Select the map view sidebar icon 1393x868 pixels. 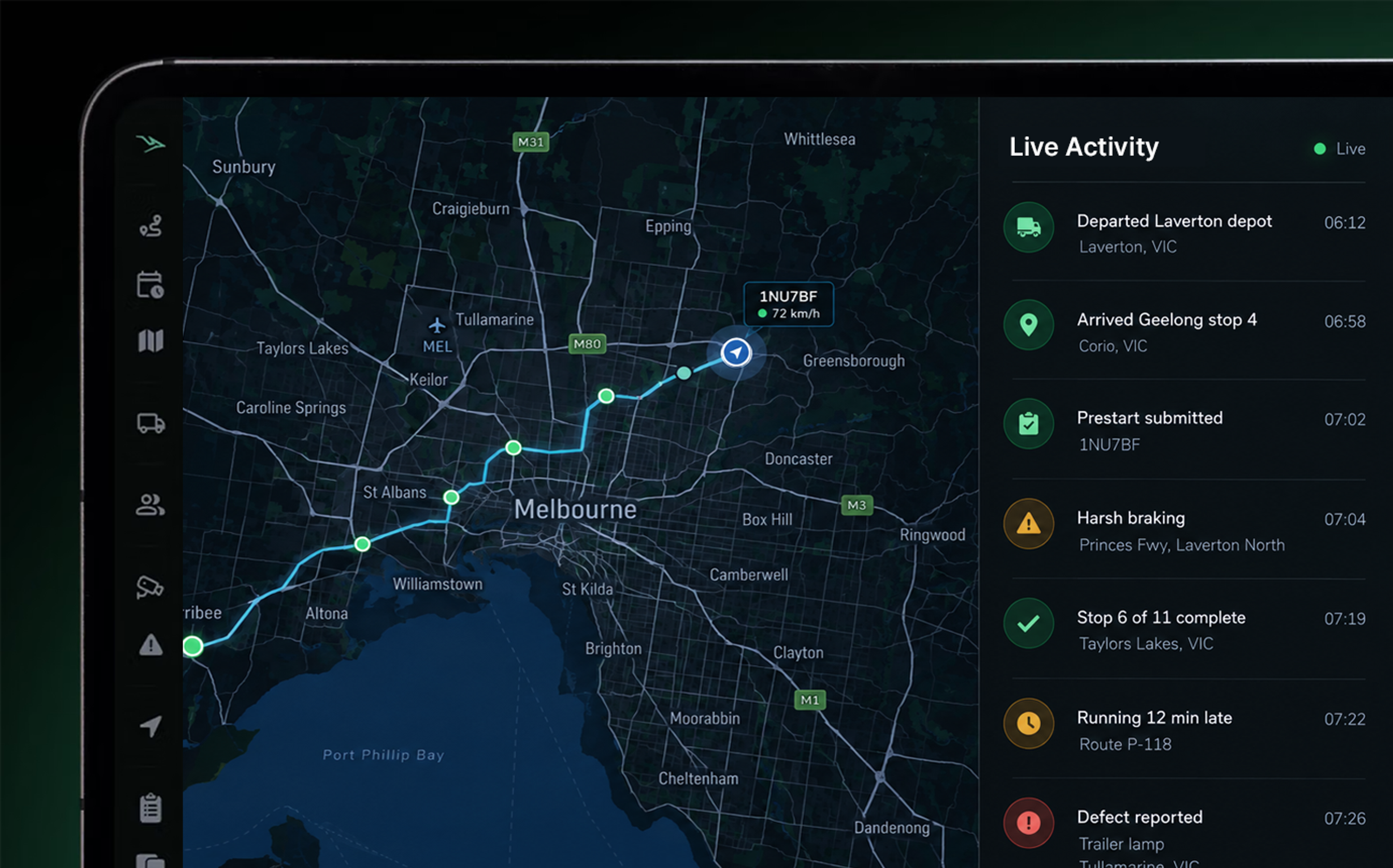(x=151, y=341)
